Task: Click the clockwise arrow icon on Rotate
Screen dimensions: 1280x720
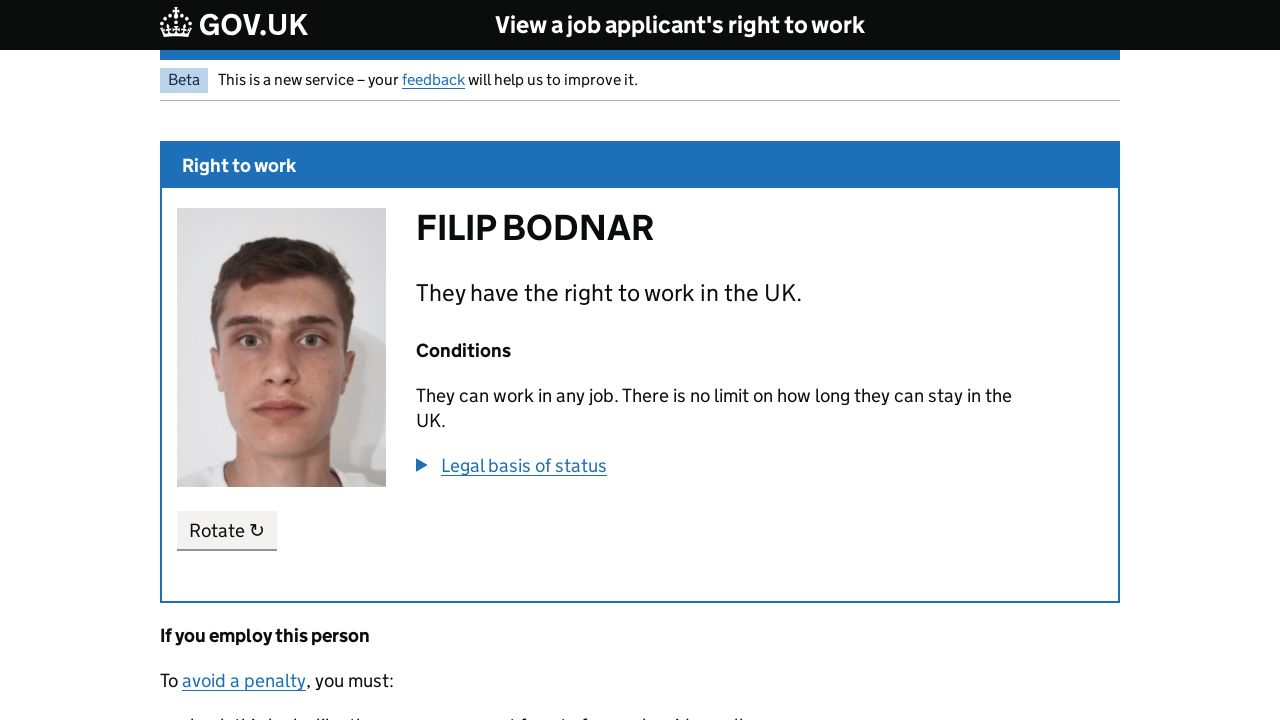Action: pyautogui.click(x=257, y=530)
